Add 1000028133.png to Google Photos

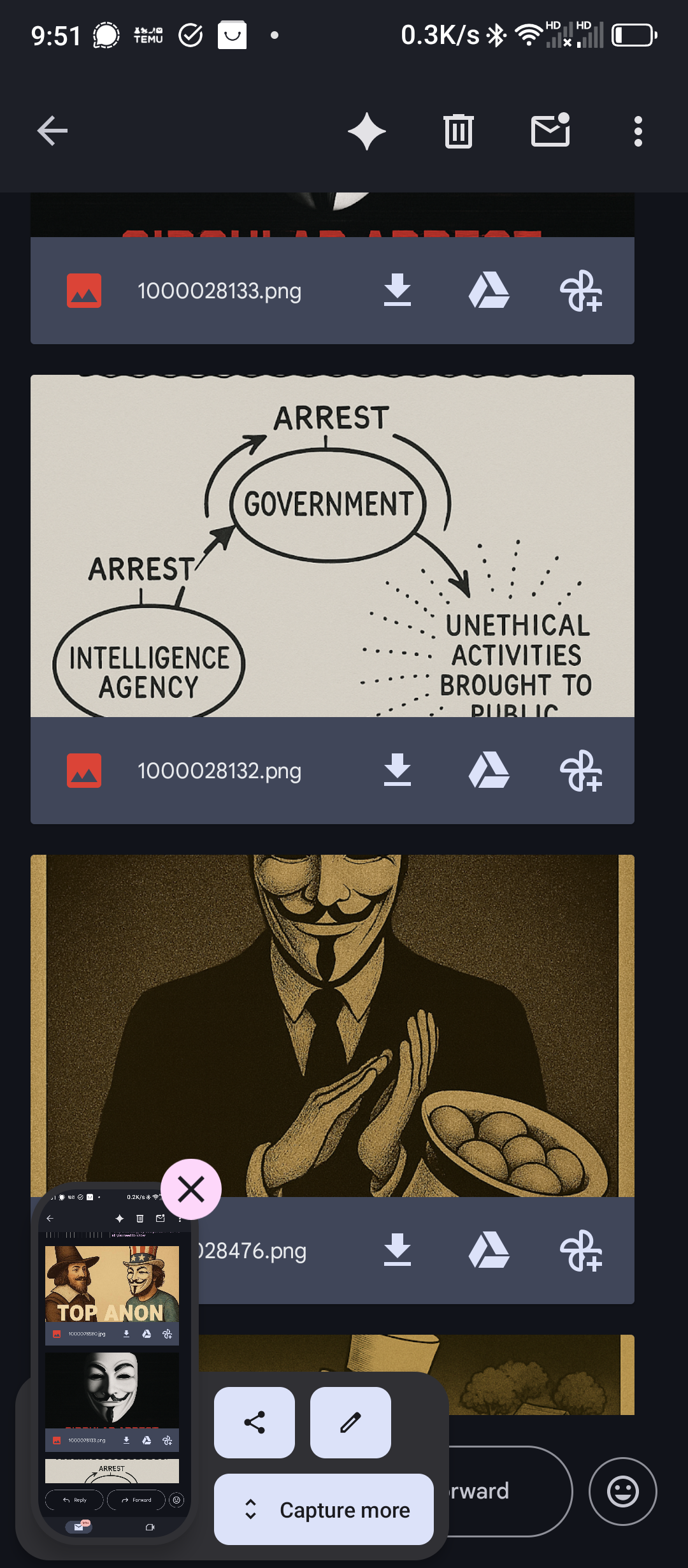pyautogui.click(x=580, y=291)
